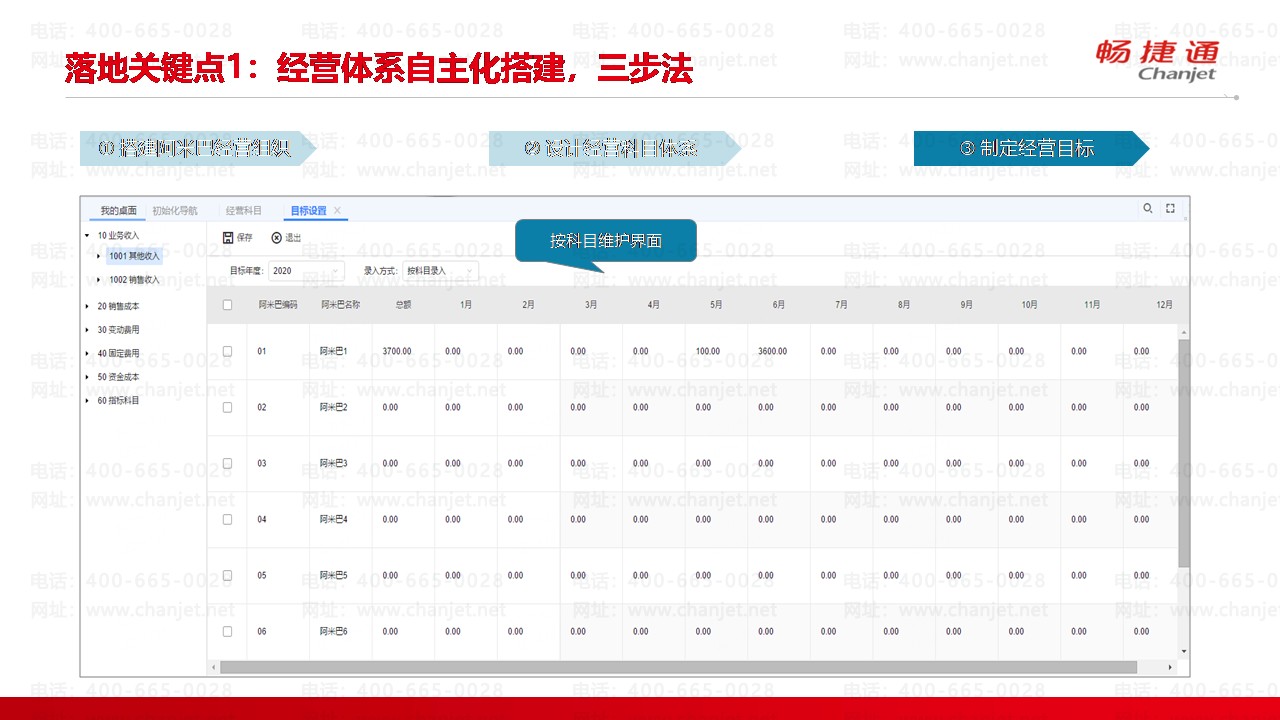Screen dimensions: 1280x720
Task: Expand the 50 资金成本 node arrow
Action: pyautogui.click(x=88, y=377)
